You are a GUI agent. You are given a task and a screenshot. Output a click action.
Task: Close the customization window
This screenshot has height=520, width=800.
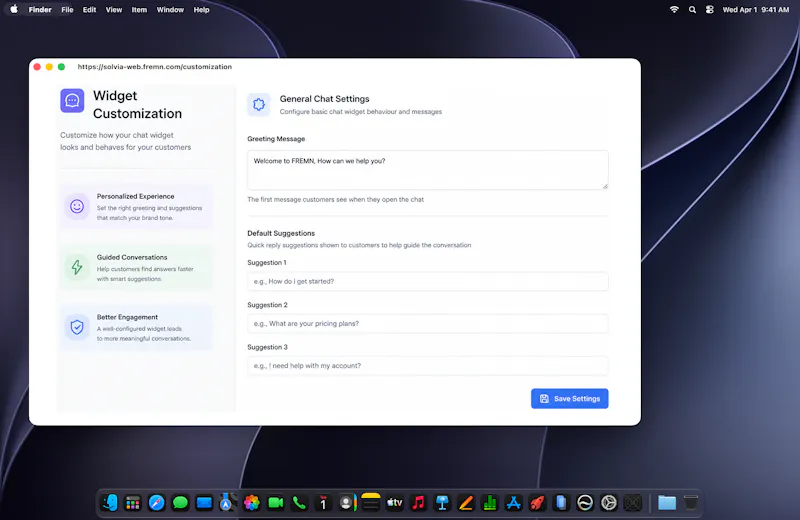tap(37, 67)
